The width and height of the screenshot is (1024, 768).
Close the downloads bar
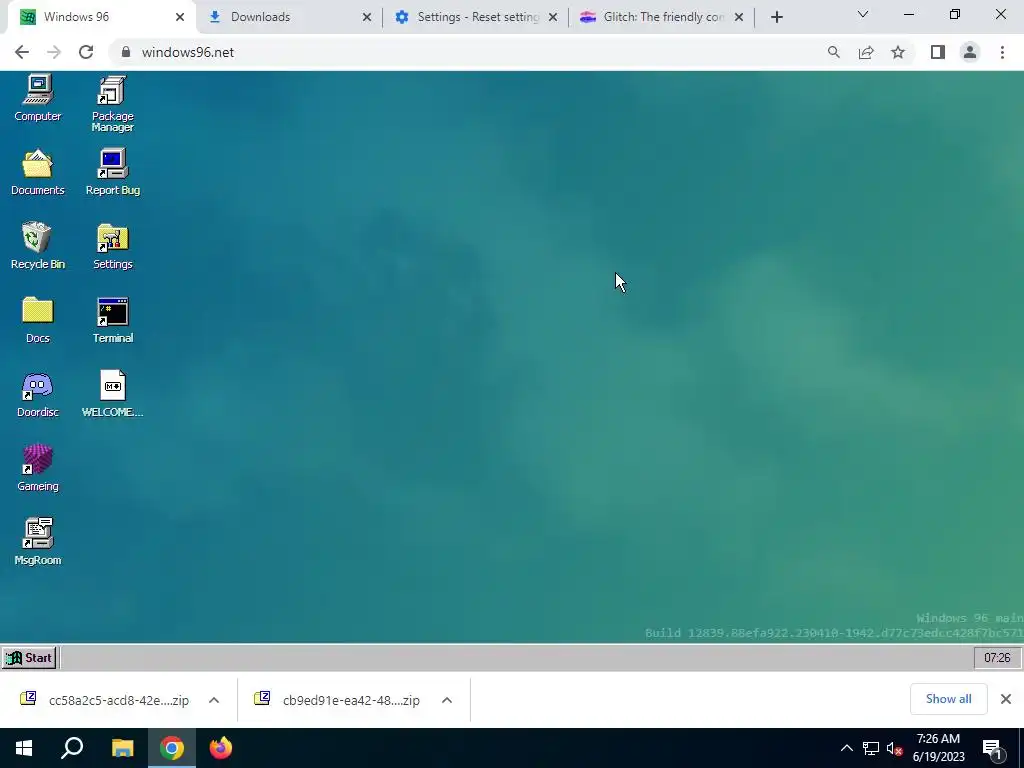1006,699
